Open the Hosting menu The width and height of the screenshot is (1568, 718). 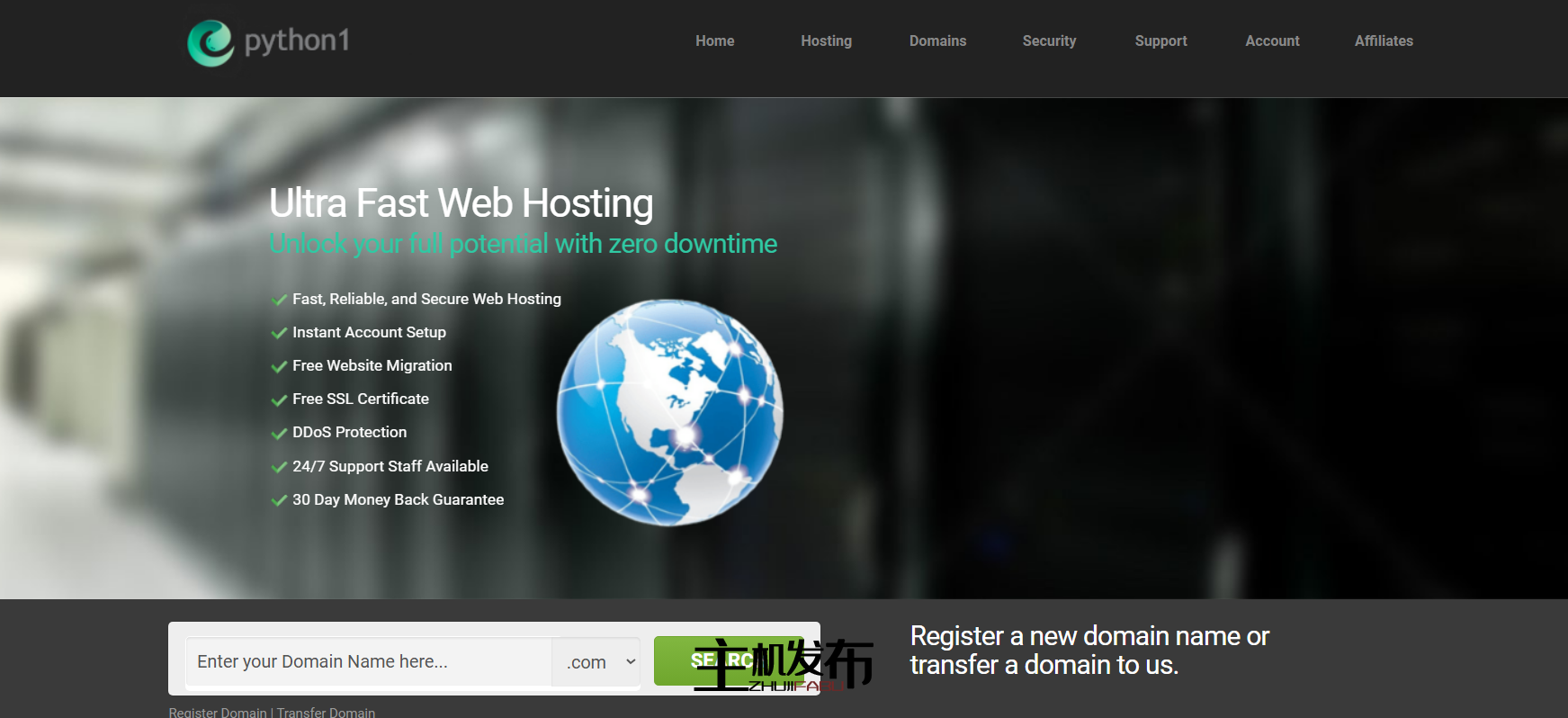coord(826,41)
